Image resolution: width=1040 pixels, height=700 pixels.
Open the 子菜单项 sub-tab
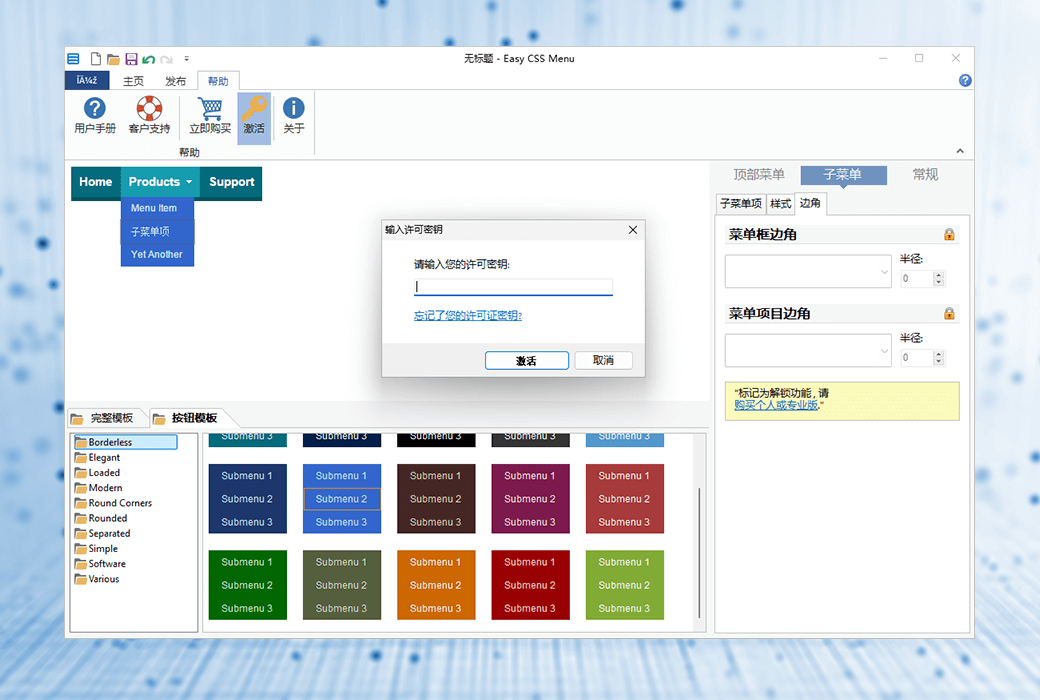coord(741,204)
